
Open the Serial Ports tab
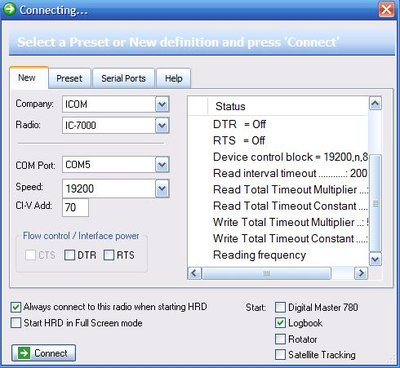(x=123, y=79)
